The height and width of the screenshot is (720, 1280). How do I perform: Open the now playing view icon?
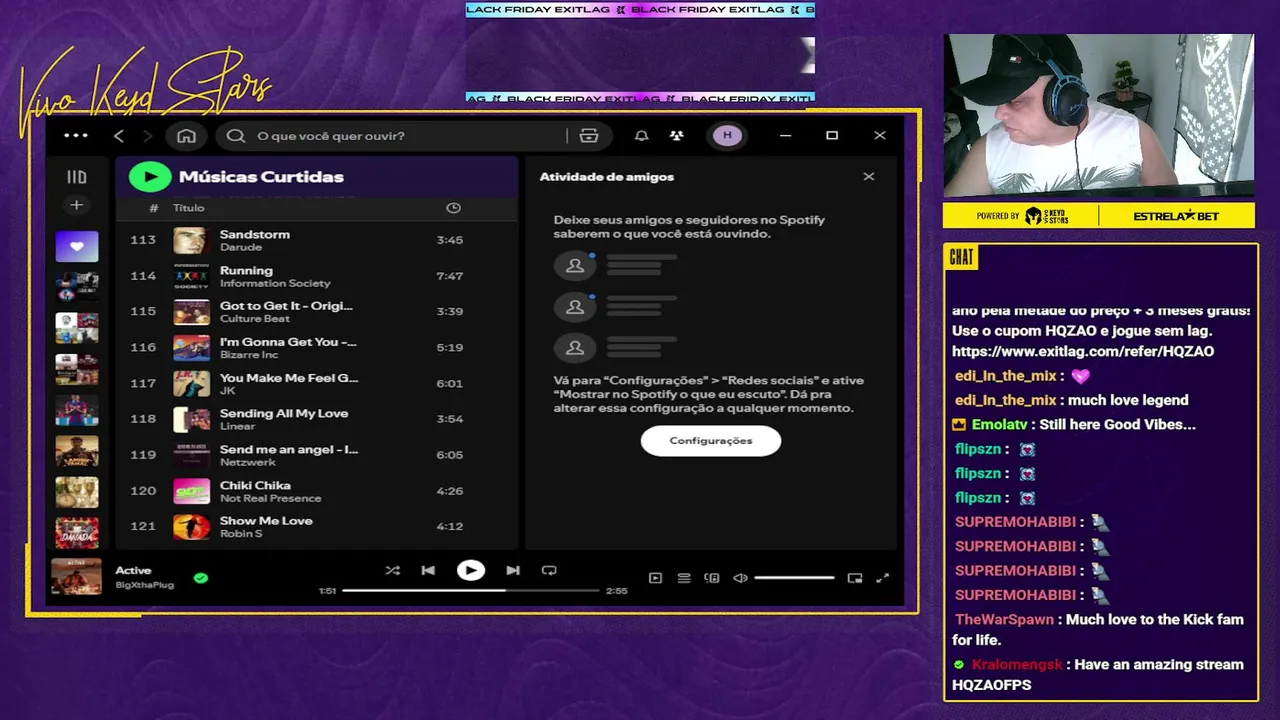pyautogui.click(x=655, y=578)
